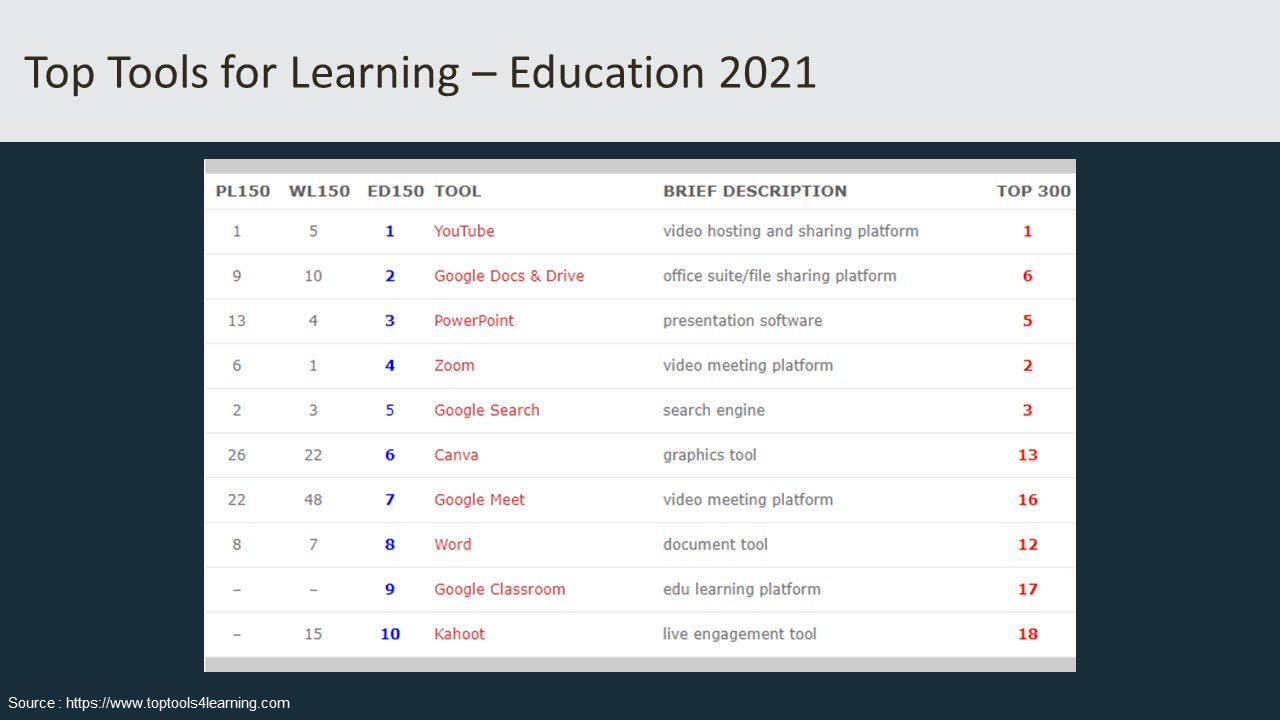Click the 'document tool' description
1280x720 pixels.
(x=716, y=545)
